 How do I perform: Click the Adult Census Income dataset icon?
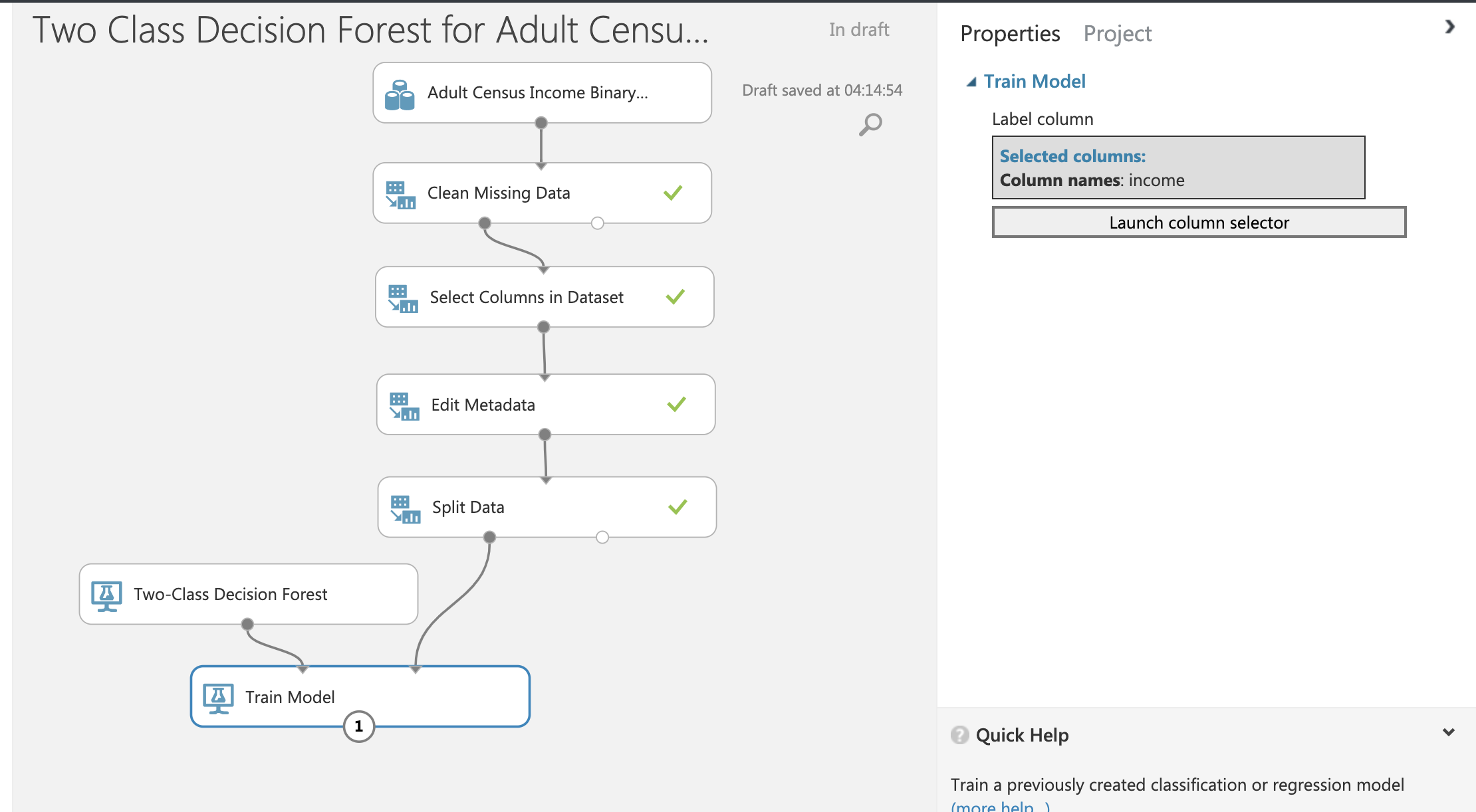click(x=400, y=93)
